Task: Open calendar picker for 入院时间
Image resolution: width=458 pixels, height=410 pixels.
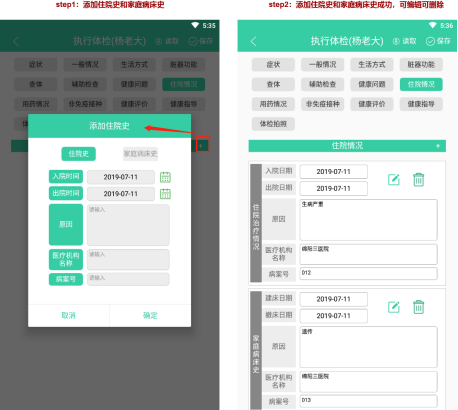Action: (x=165, y=177)
